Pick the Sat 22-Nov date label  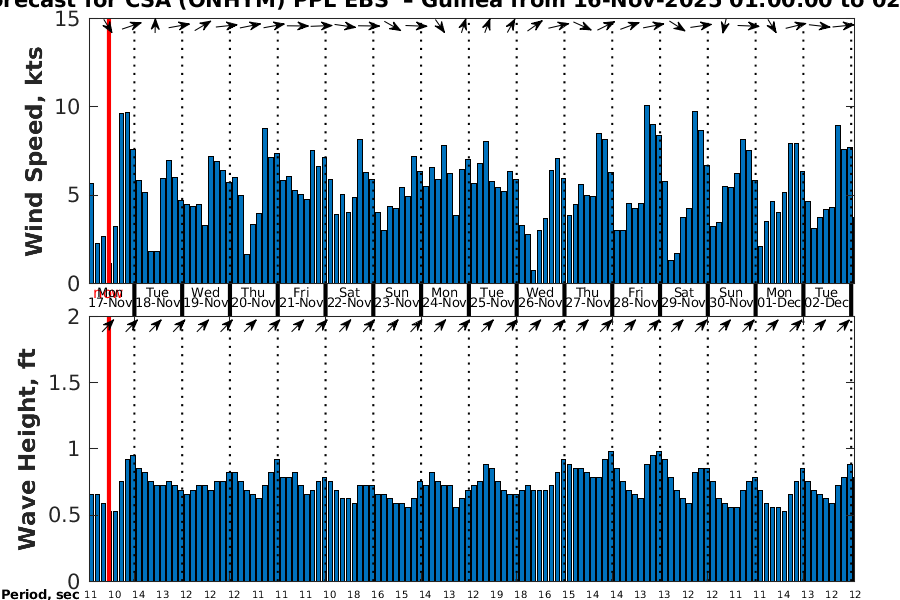[x=350, y=298]
